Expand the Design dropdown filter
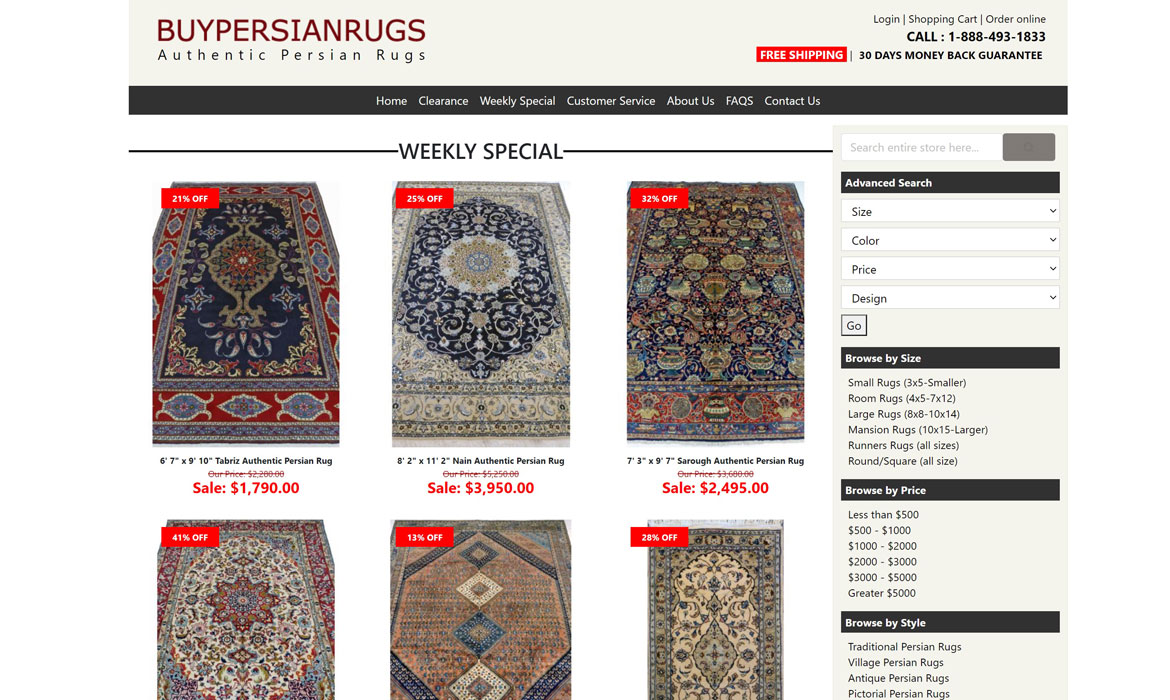 click(x=950, y=298)
